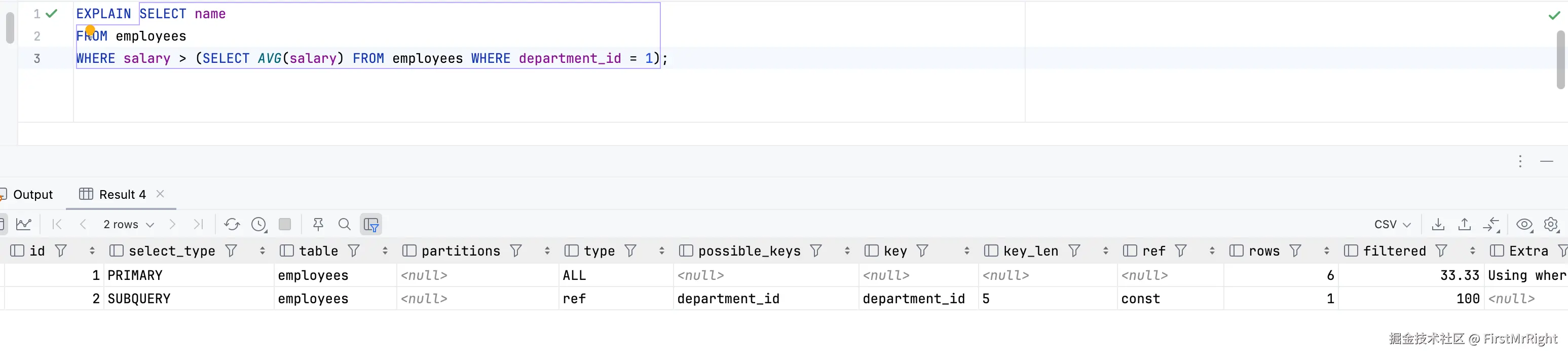The image size is (1568, 357).
Task: Click the department_id cell in key column
Action: [x=913, y=299]
